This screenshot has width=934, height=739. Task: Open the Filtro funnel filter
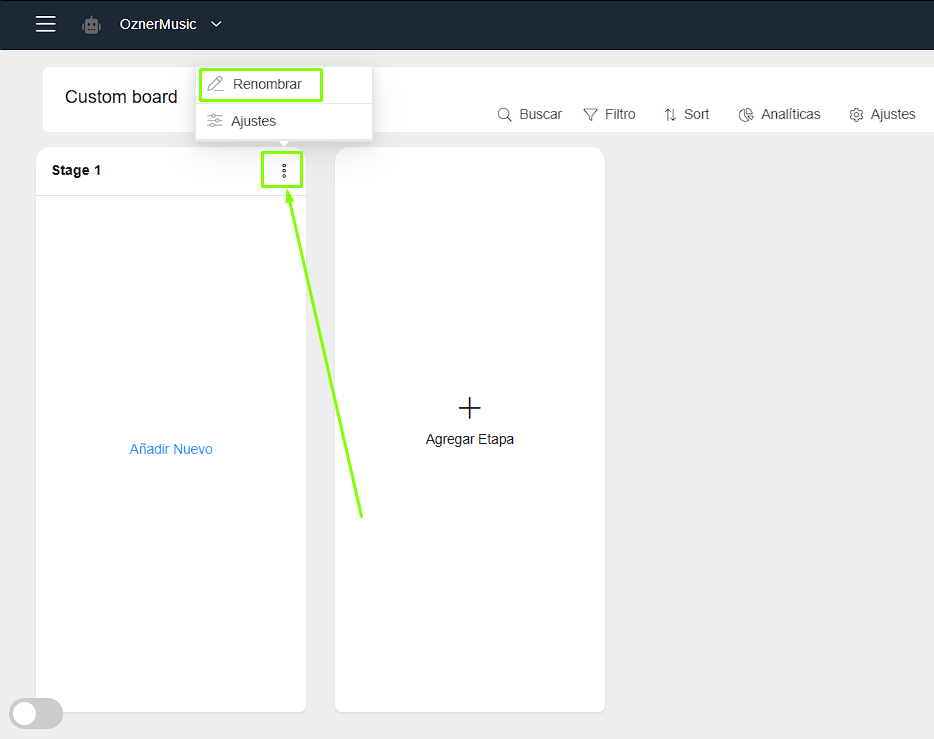tap(591, 115)
